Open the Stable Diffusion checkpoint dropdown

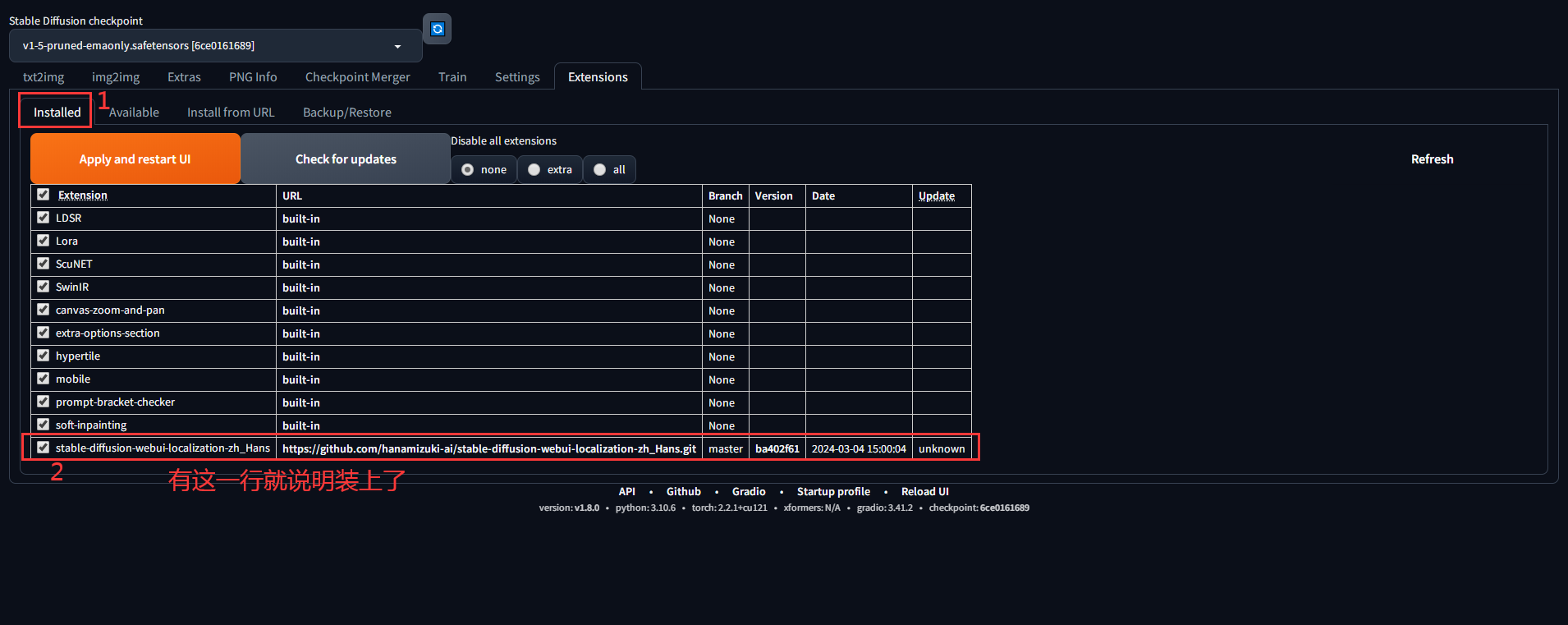[215, 46]
